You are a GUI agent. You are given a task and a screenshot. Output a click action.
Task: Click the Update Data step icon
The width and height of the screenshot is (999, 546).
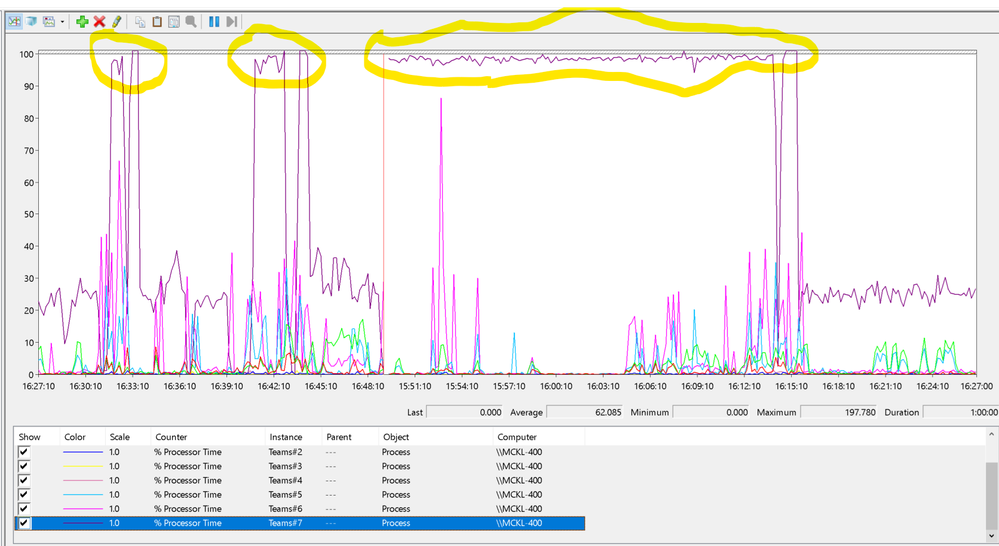click(231, 22)
